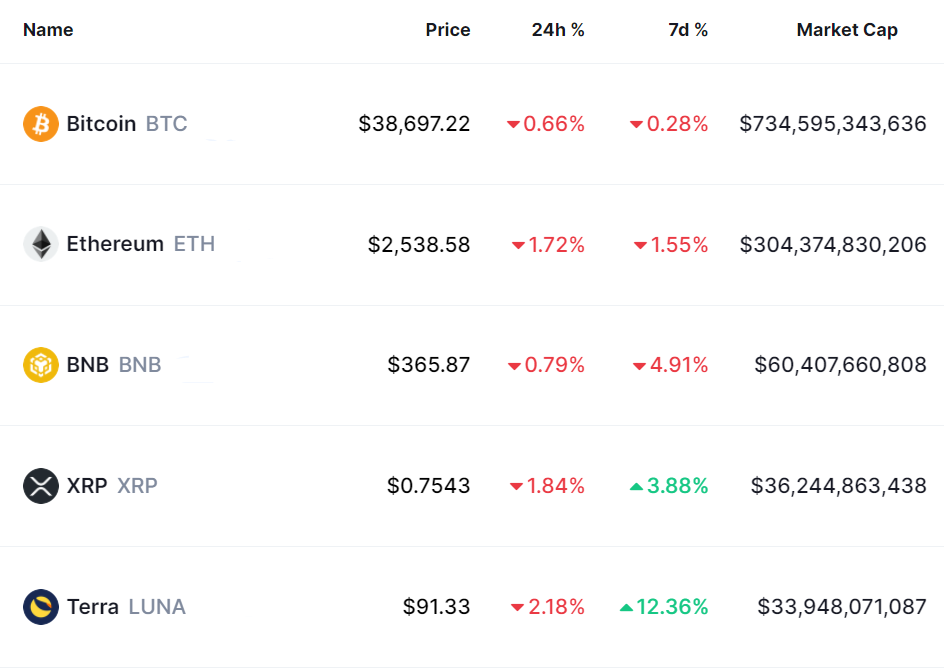Sort by the 7d % column header
The height and width of the screenshot is (672, 944).
point(688,30)
